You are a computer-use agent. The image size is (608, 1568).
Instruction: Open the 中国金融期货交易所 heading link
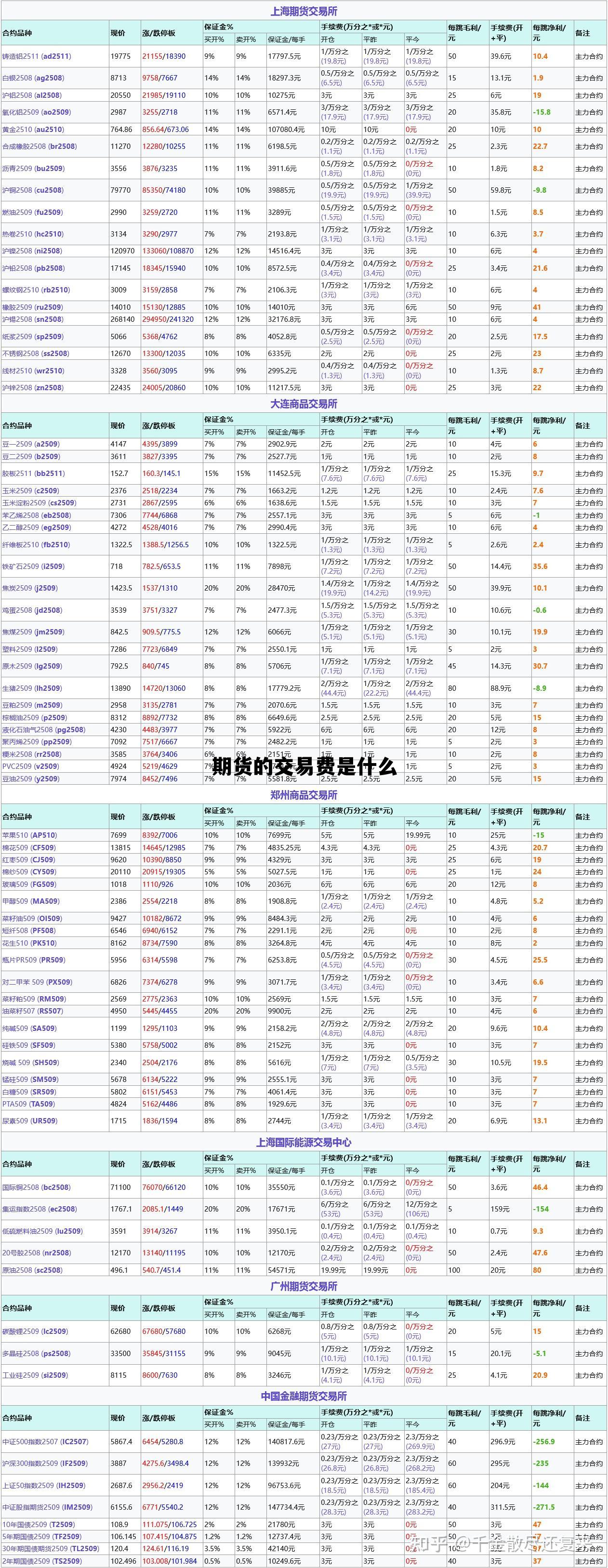(304, 1396)
